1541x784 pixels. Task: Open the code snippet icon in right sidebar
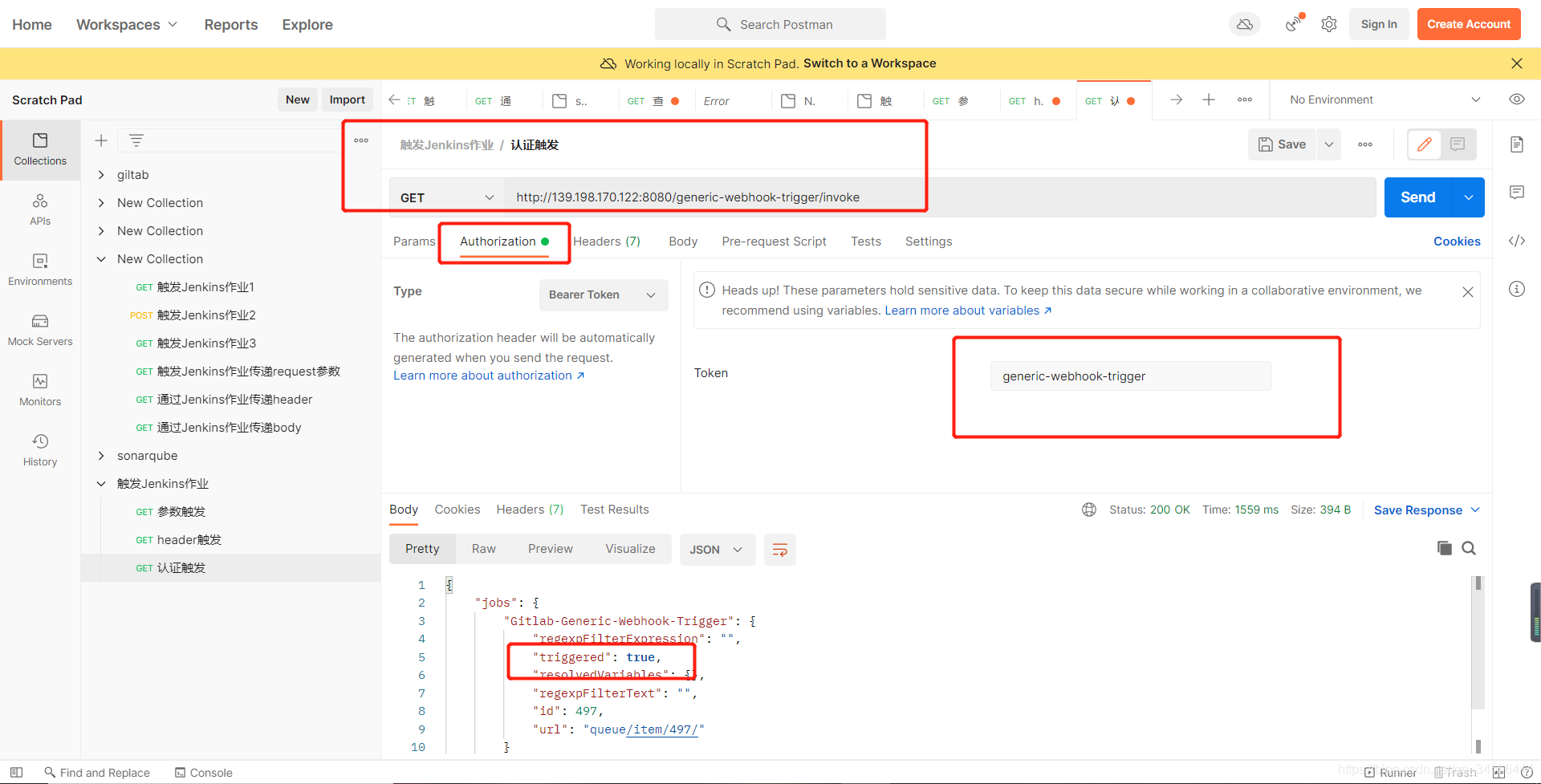(1517, 241)
